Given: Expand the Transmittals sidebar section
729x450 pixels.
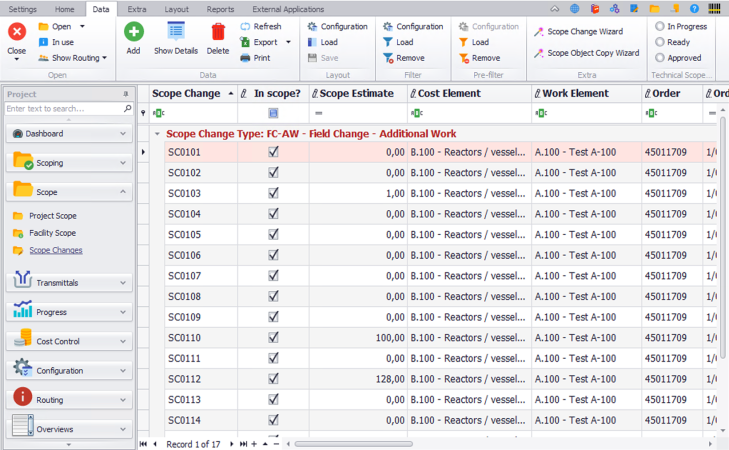Looking at the screenshot, I should 69,283.
